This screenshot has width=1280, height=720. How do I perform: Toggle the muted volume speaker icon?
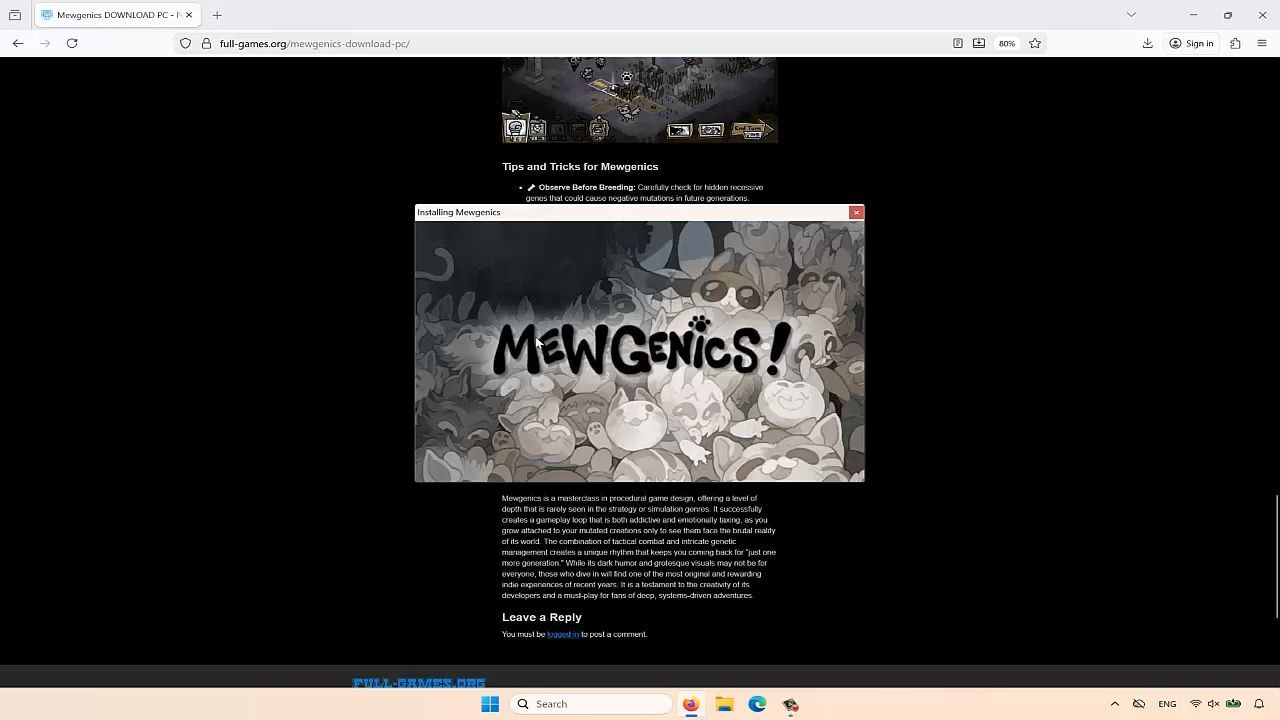click(x=1213, y=704)
